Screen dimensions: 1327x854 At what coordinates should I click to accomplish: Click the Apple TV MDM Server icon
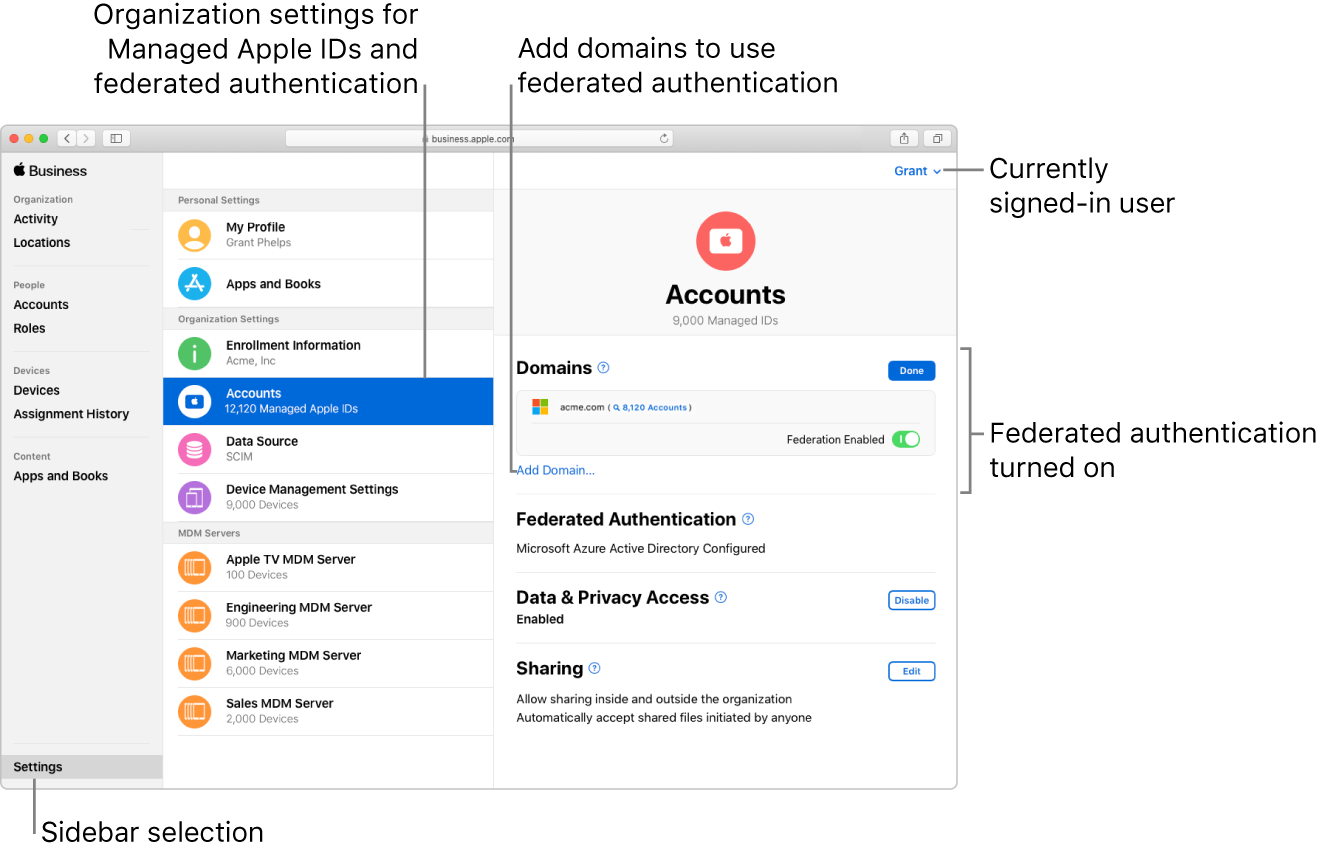[x=194, y=567]
